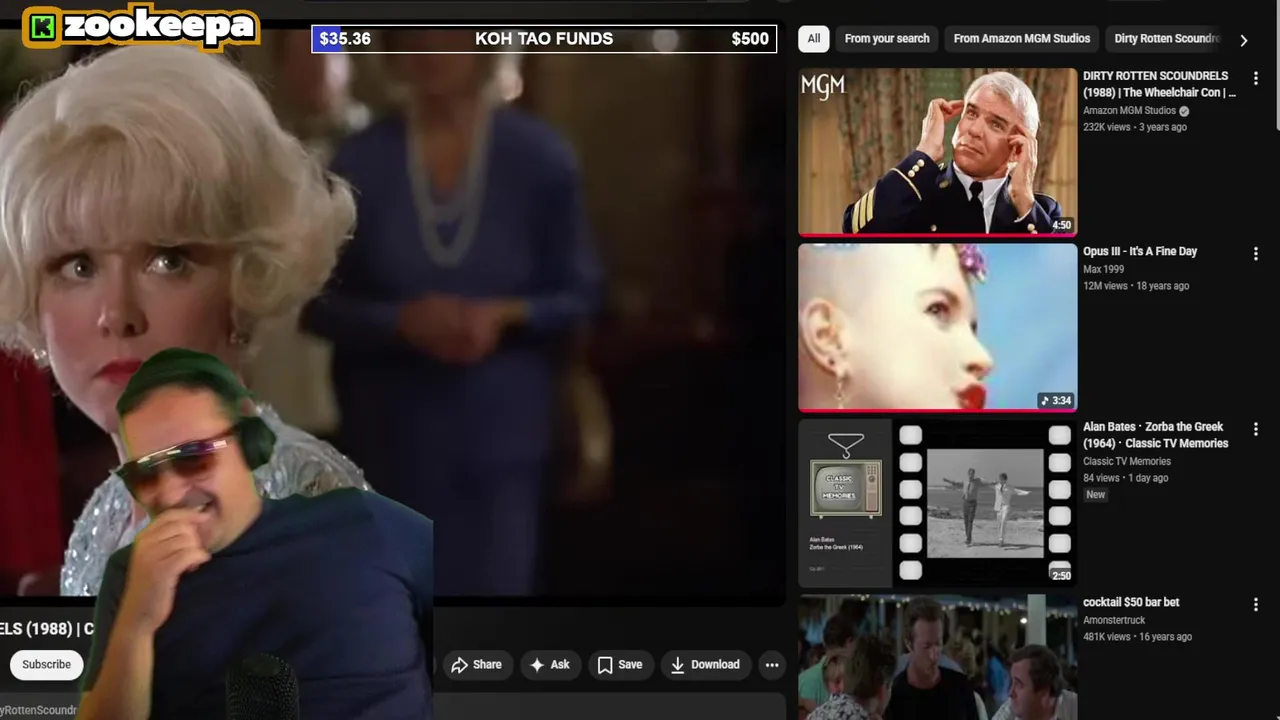This screenshot has height=720, width=1280.
Task: Subscribe to the channel
Action: tap(46, 665)
